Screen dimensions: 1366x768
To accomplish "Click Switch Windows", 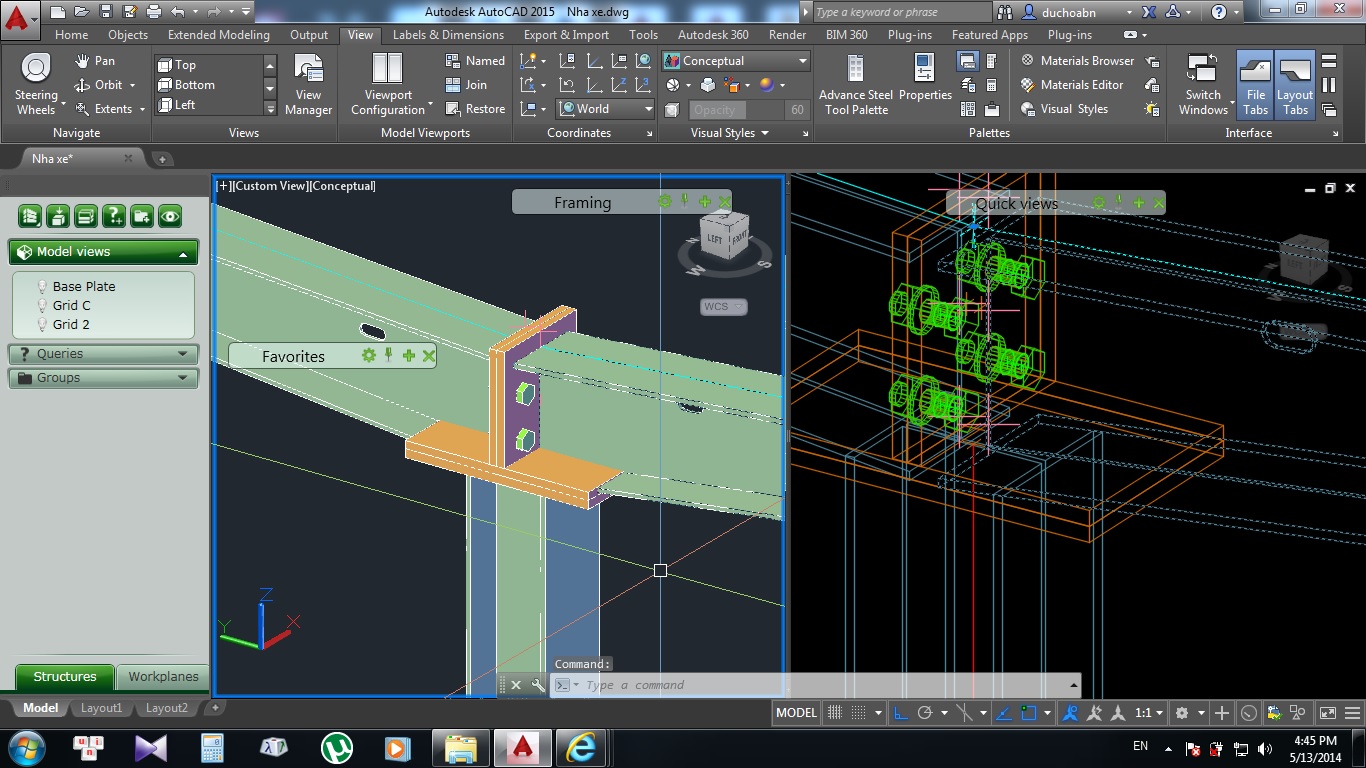I will tap(1203, 84).
